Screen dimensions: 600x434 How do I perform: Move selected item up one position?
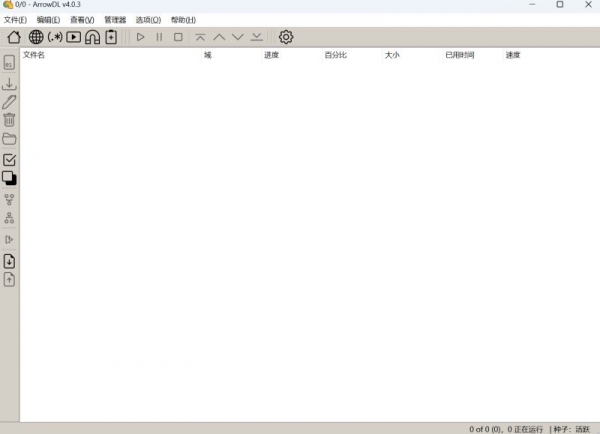(219, 37)
